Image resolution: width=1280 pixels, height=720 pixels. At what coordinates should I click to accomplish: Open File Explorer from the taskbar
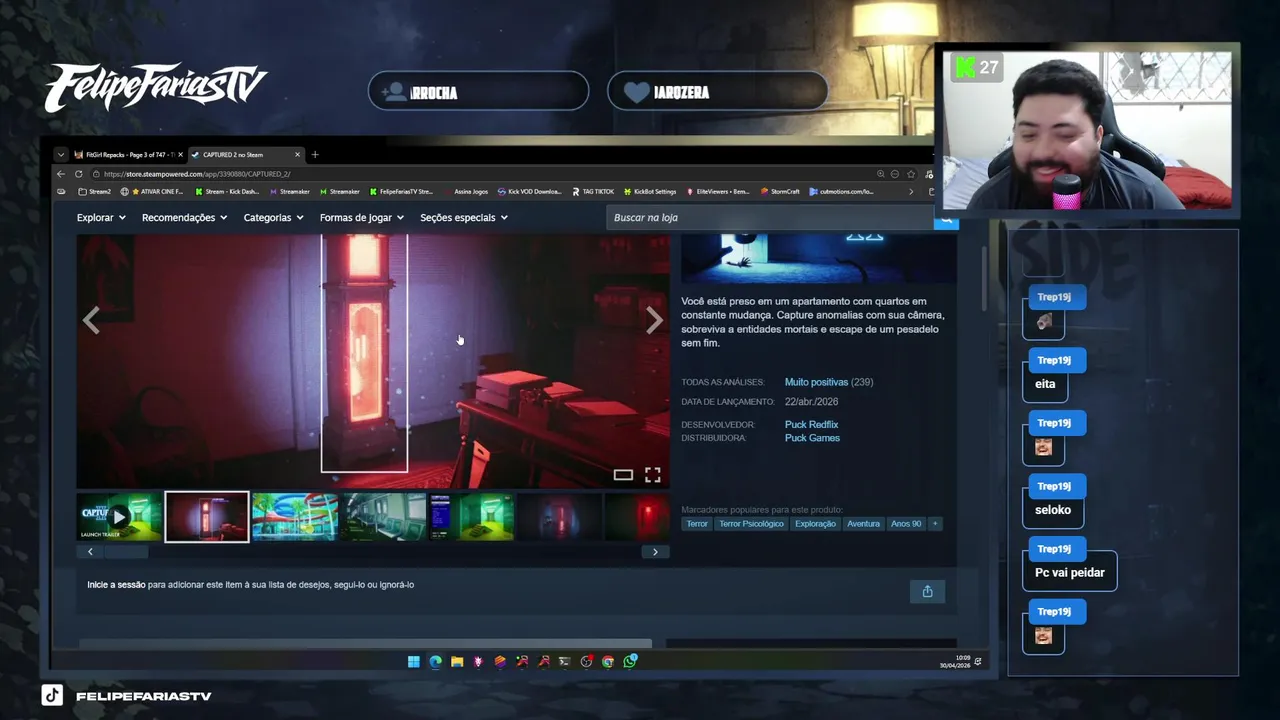[x=457, y=661]
